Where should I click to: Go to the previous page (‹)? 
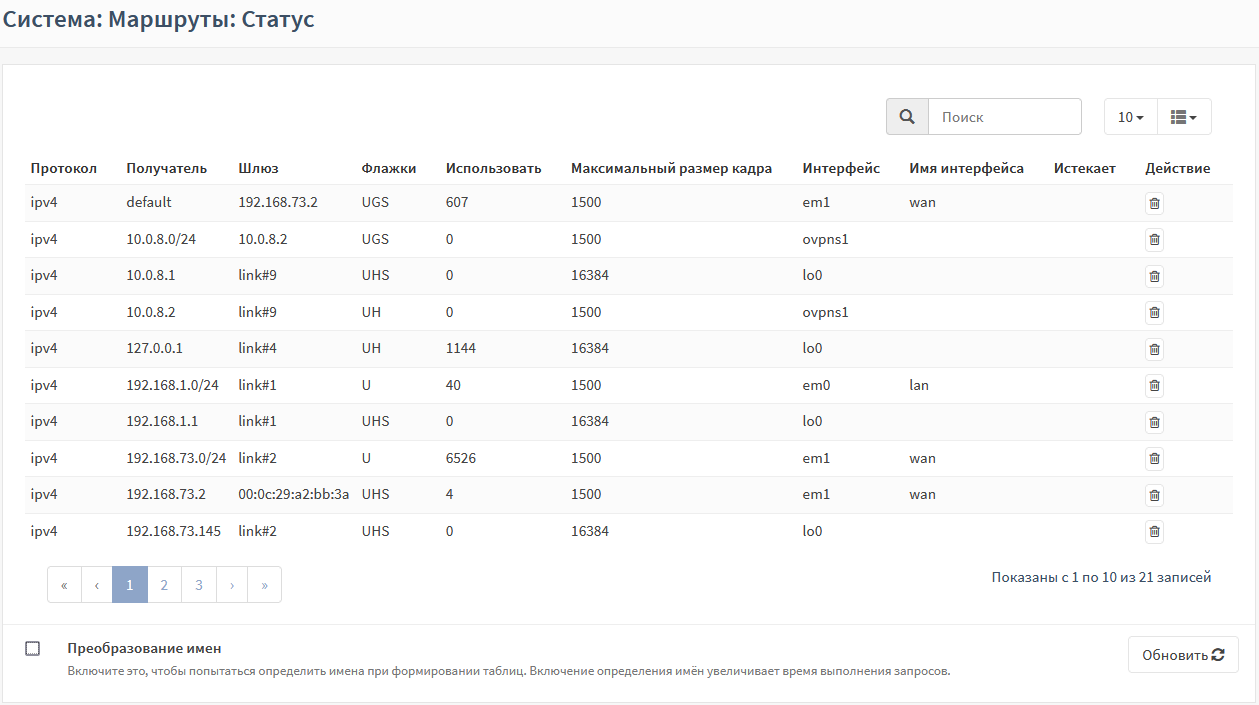tap(97, 585)
